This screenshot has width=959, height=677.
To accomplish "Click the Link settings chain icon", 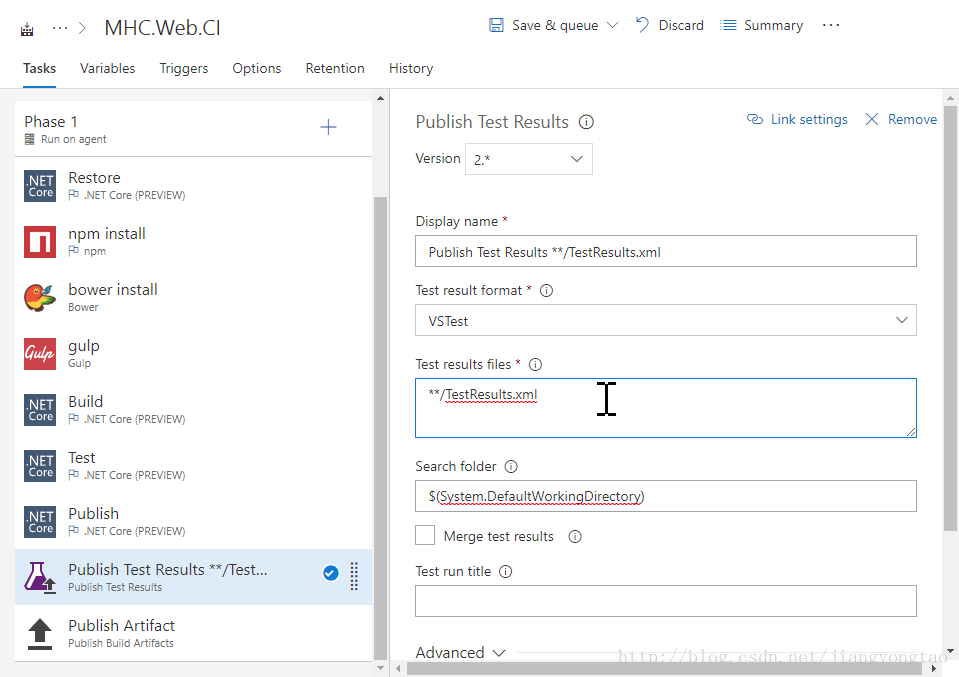I will (x=755, y=119).
